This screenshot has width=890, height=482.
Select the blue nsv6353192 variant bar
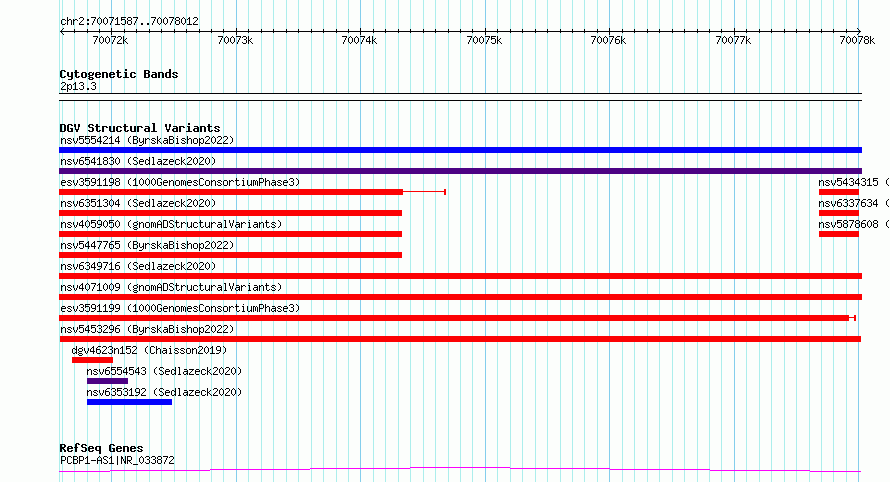click(129, 402)
